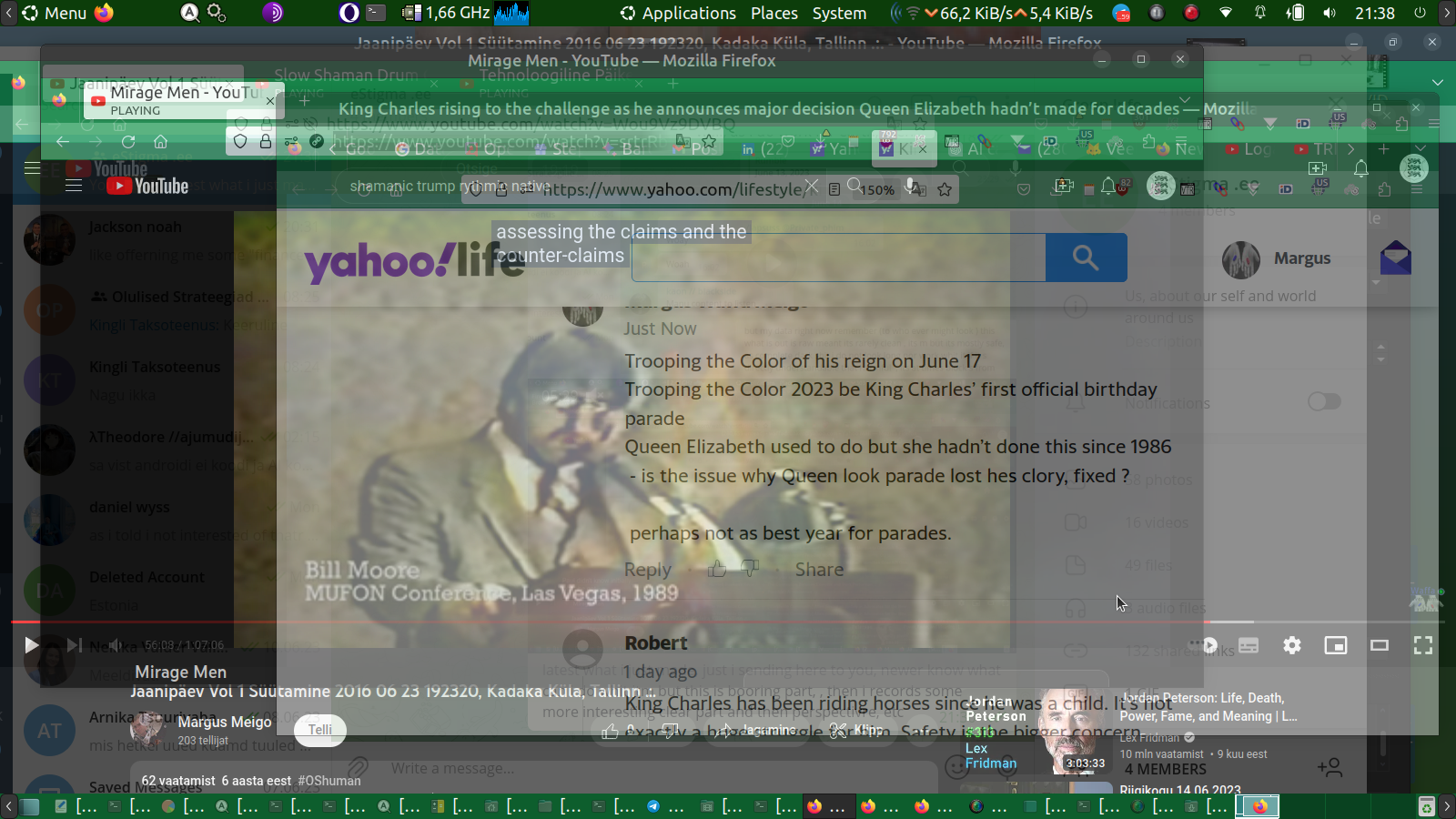Toggle the Telegram Notifications switch
This screenshot has height=819, width=1456.
(1324, 401)
